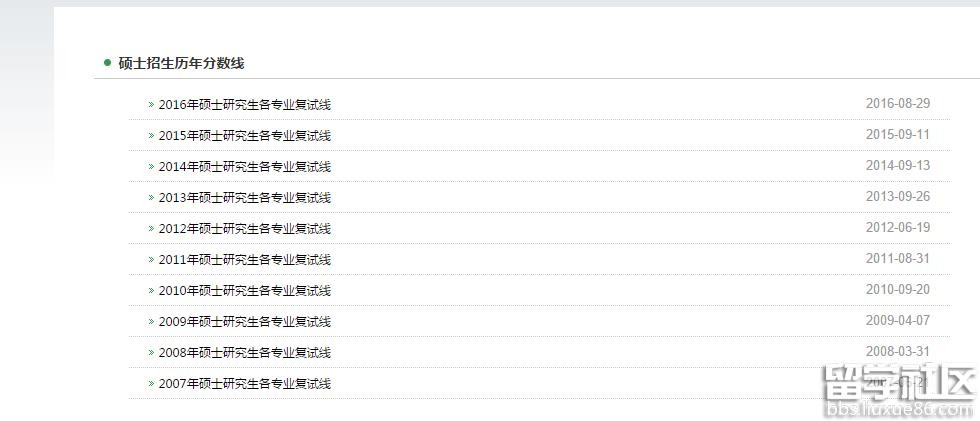Click the green arrow icon before the 2012 entry

[151, 228]
